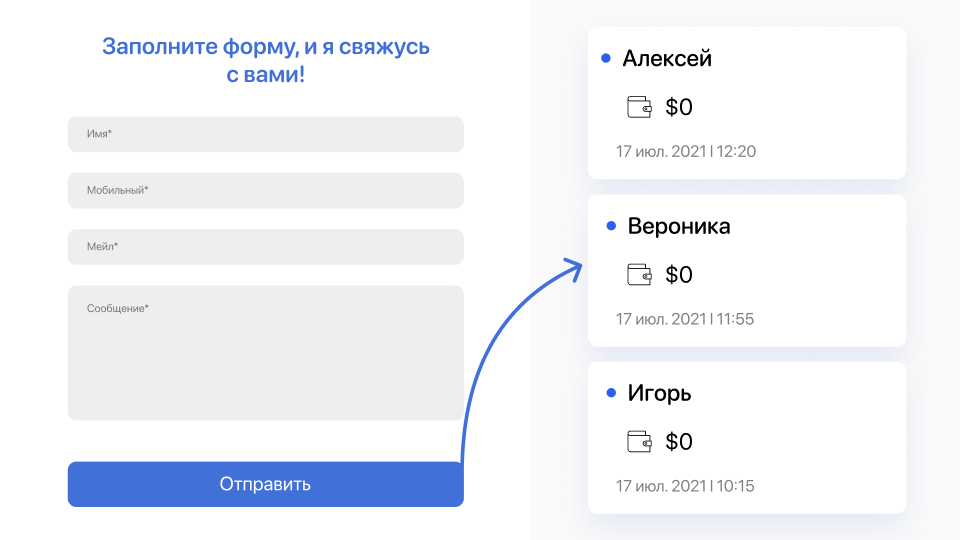Viewport: 960px width, 540px height.
Task: Open the Игорь lead name
Action: (x=659, y=394)
